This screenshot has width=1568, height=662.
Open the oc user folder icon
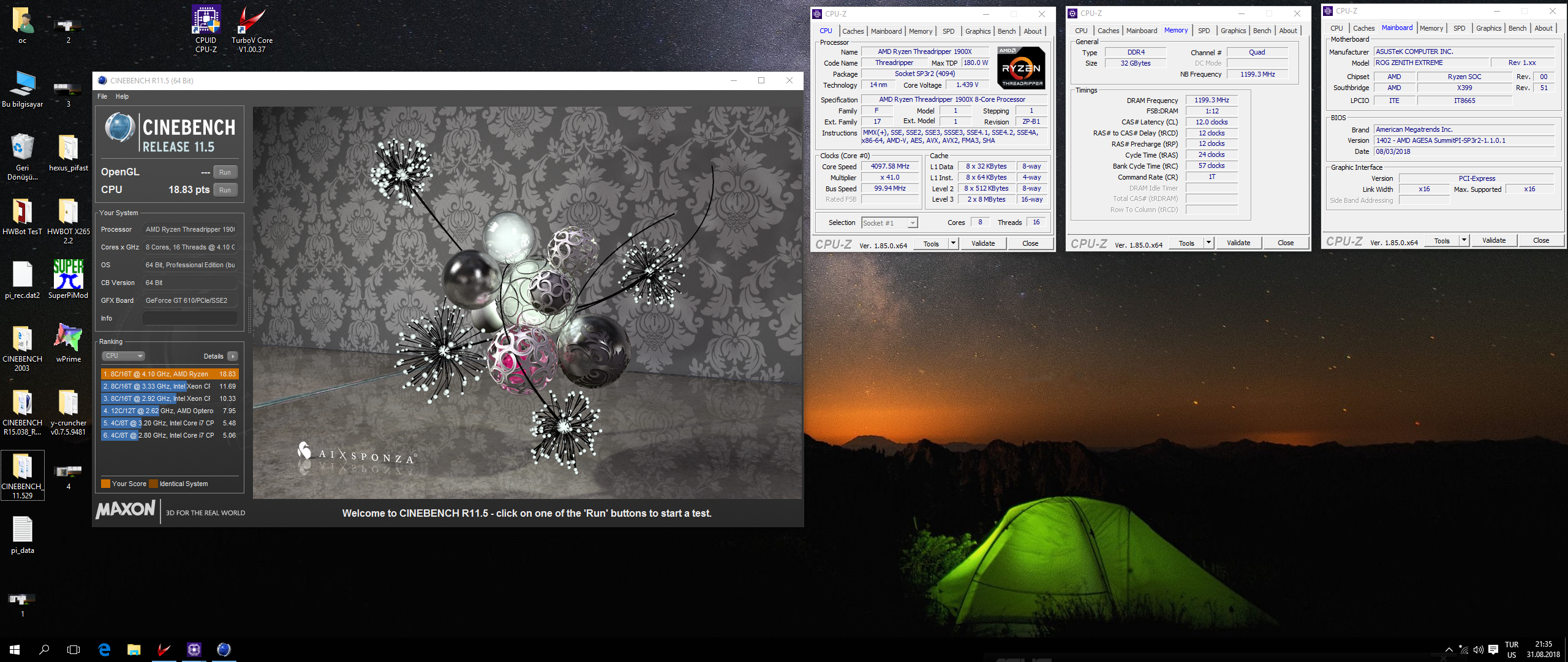(23, 26)
